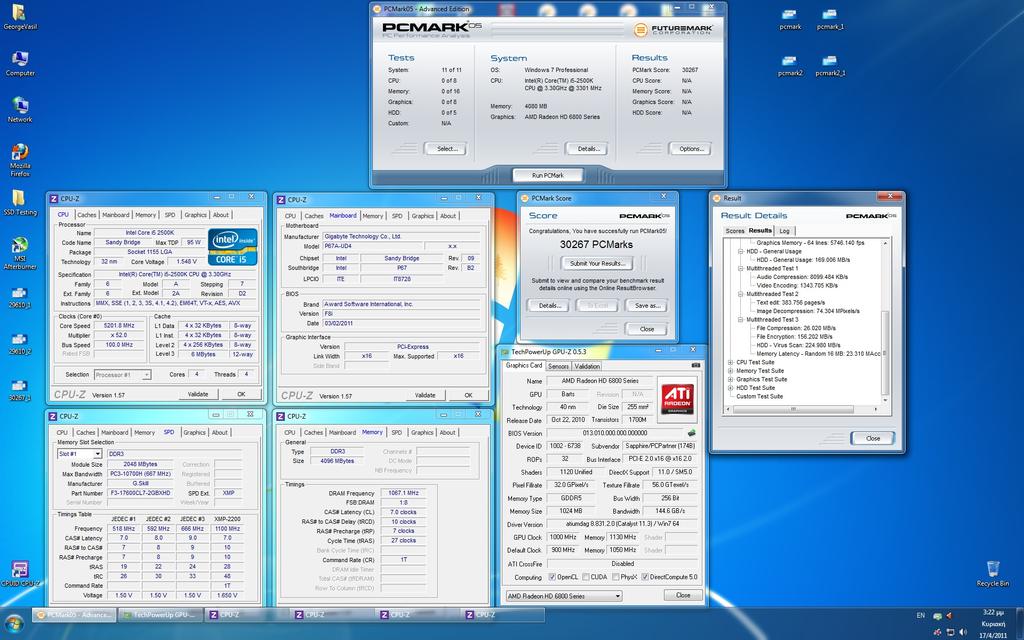The height and width of the screenshot is (640, 1024).
Task: Switch to the Scores tab in Result Details
Action: click(735, 231)
